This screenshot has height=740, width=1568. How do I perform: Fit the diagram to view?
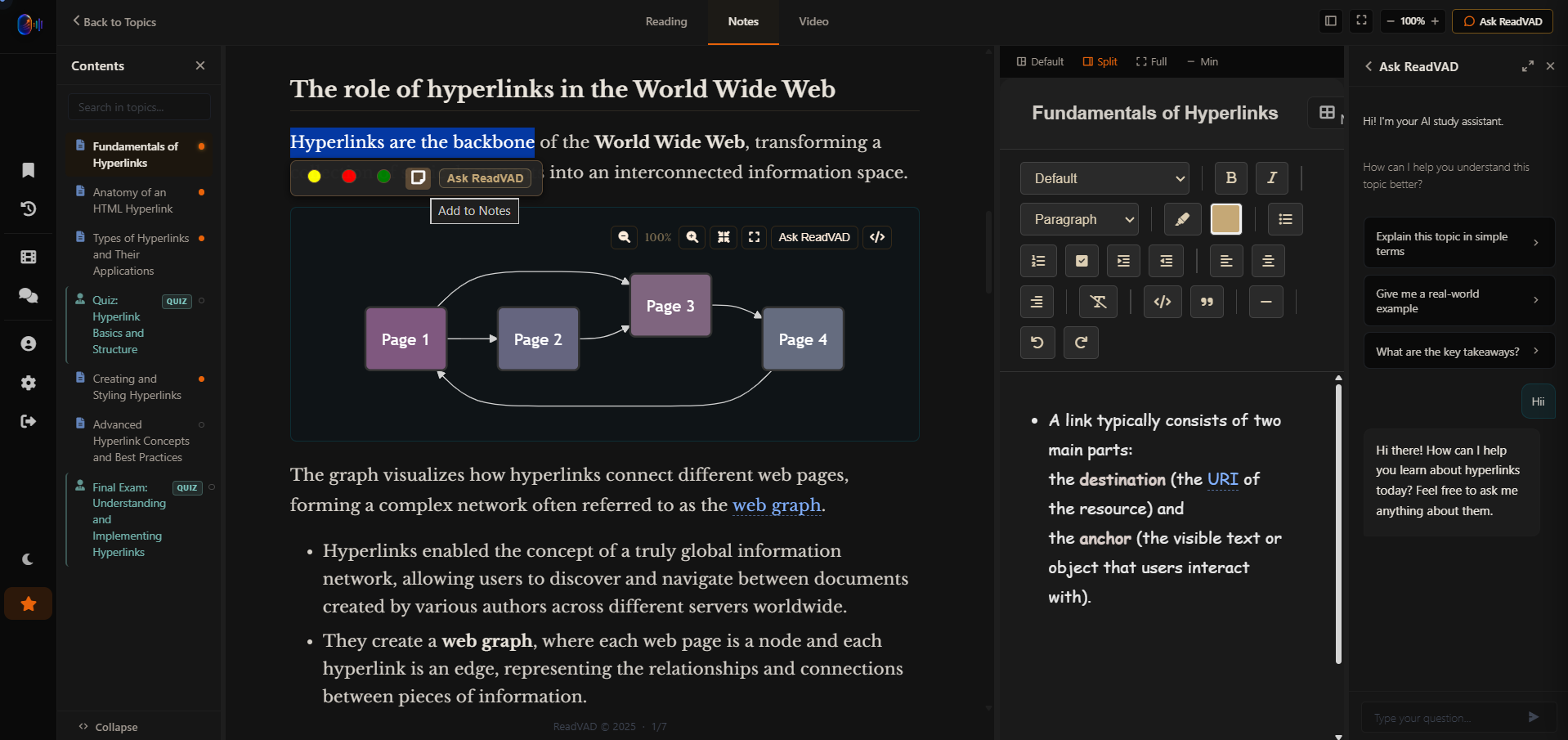(x=724, y=237)
